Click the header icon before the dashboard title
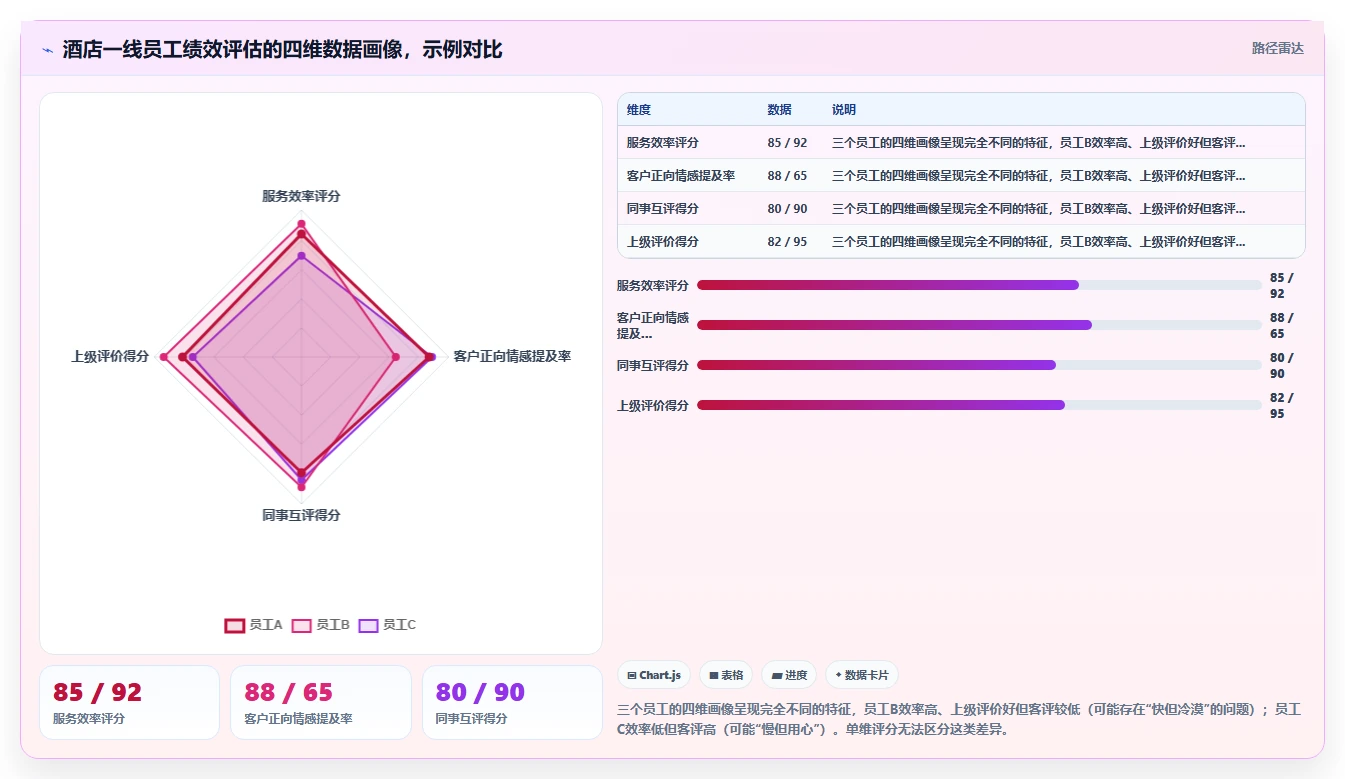 pos(48,49)
